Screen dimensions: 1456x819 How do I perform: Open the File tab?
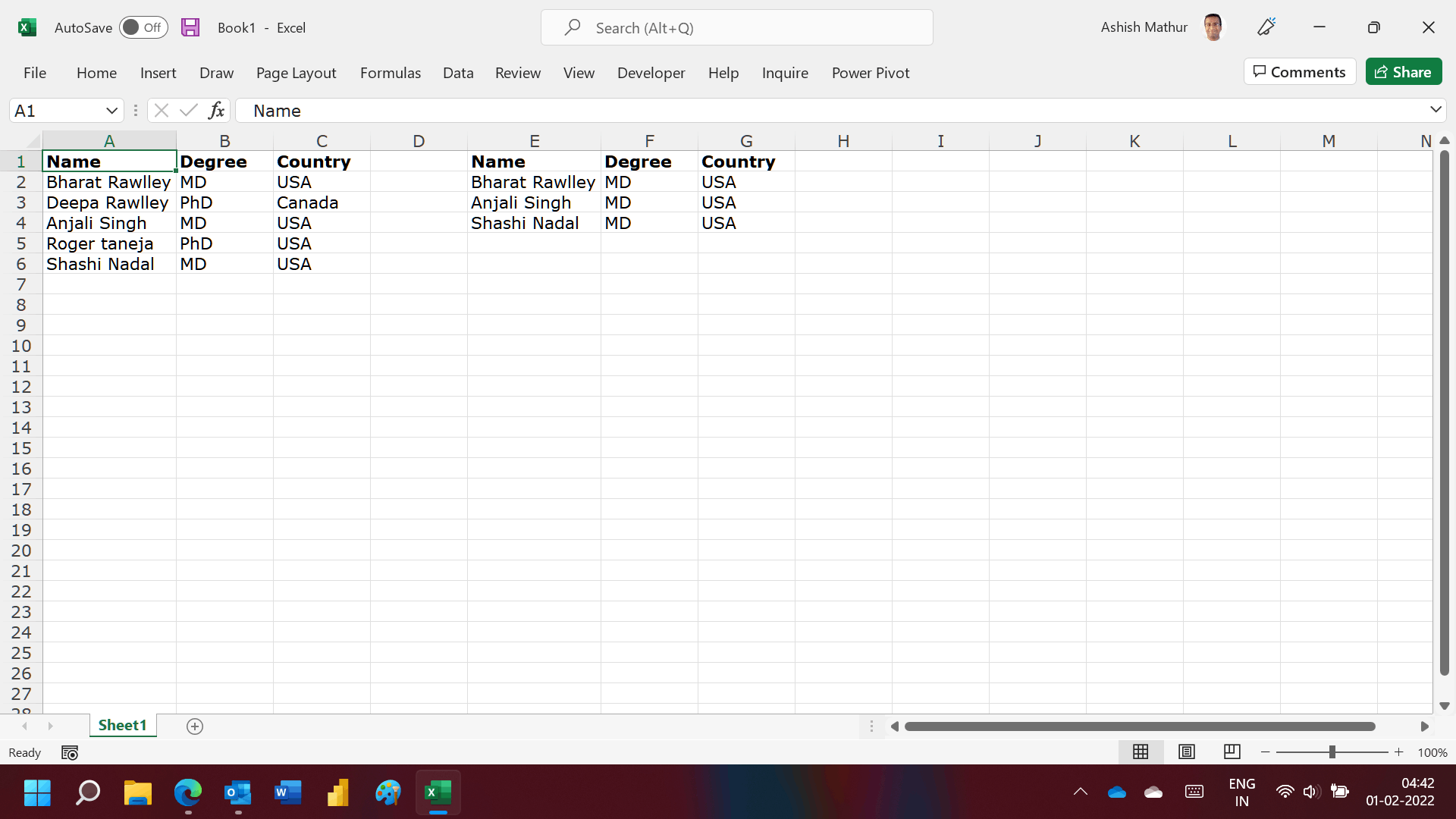click(x=35, y=73)
